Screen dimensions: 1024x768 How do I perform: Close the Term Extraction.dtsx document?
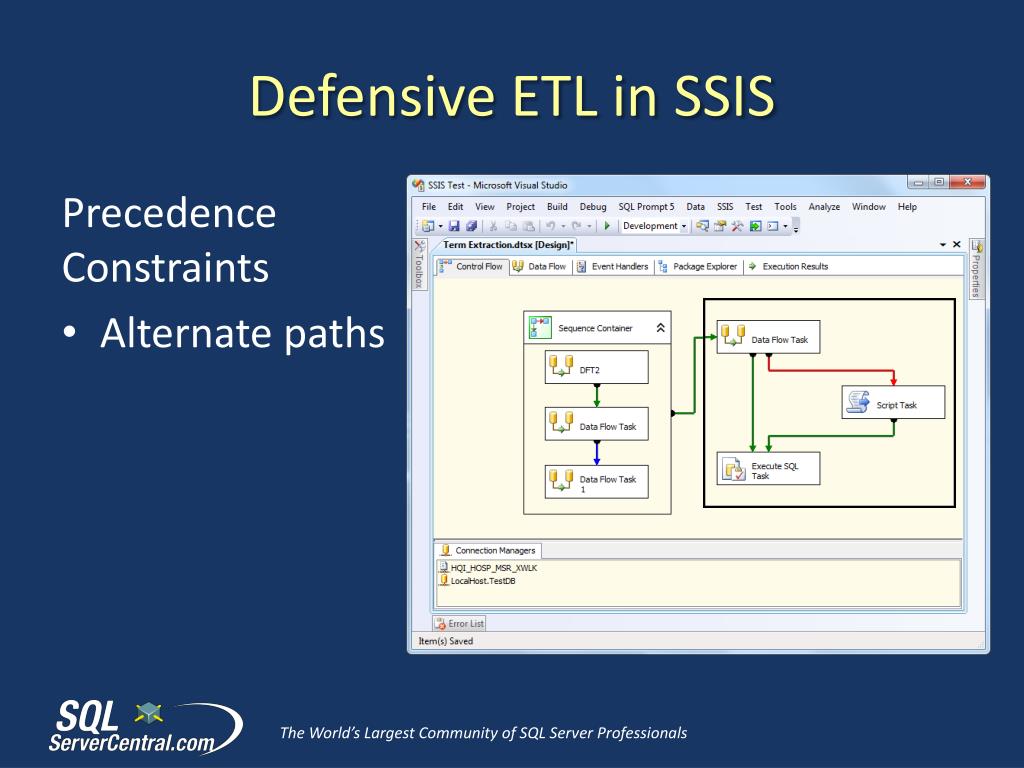(x=957, y=244)
